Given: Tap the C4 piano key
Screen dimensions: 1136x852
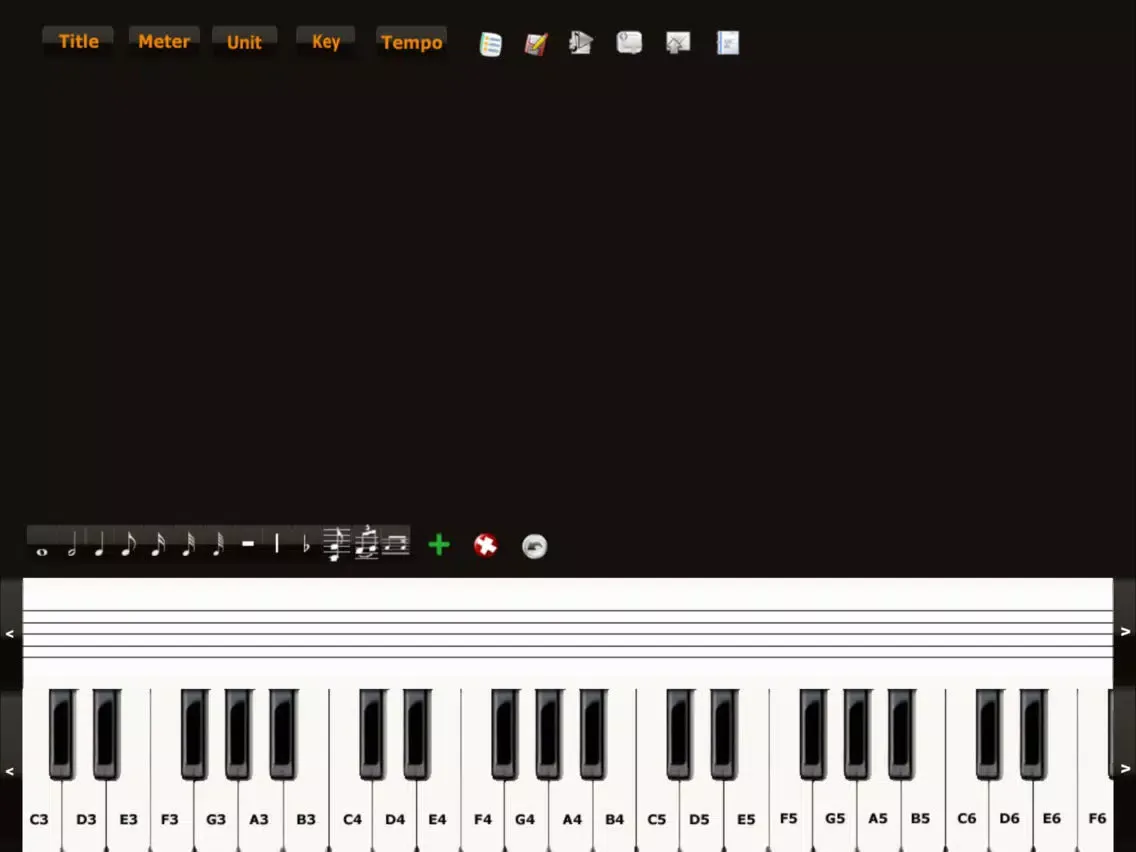Looking at the screenshot, I should coord(352,819).
